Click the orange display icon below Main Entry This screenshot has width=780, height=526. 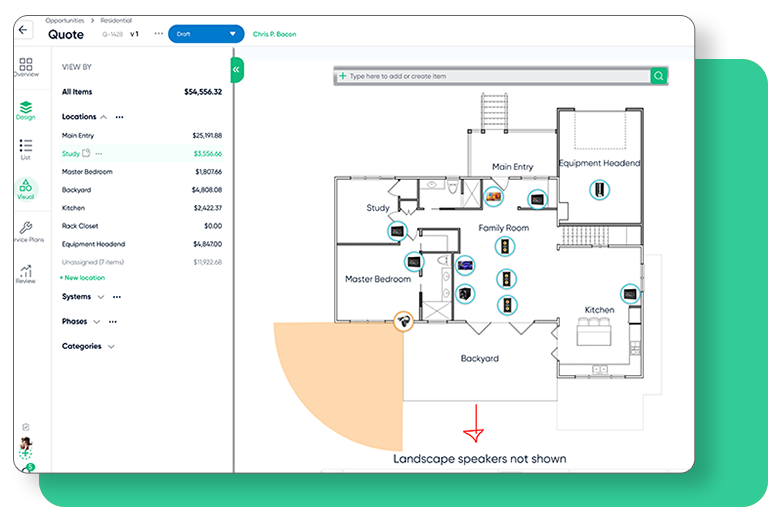(x=493, y=197)
